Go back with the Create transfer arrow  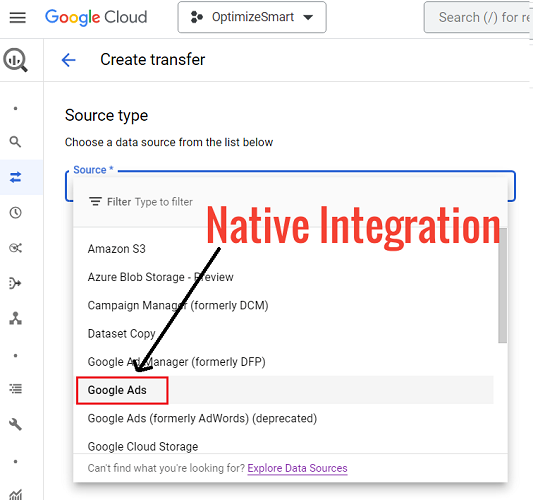pyautogui.click(x=68, y=60)
